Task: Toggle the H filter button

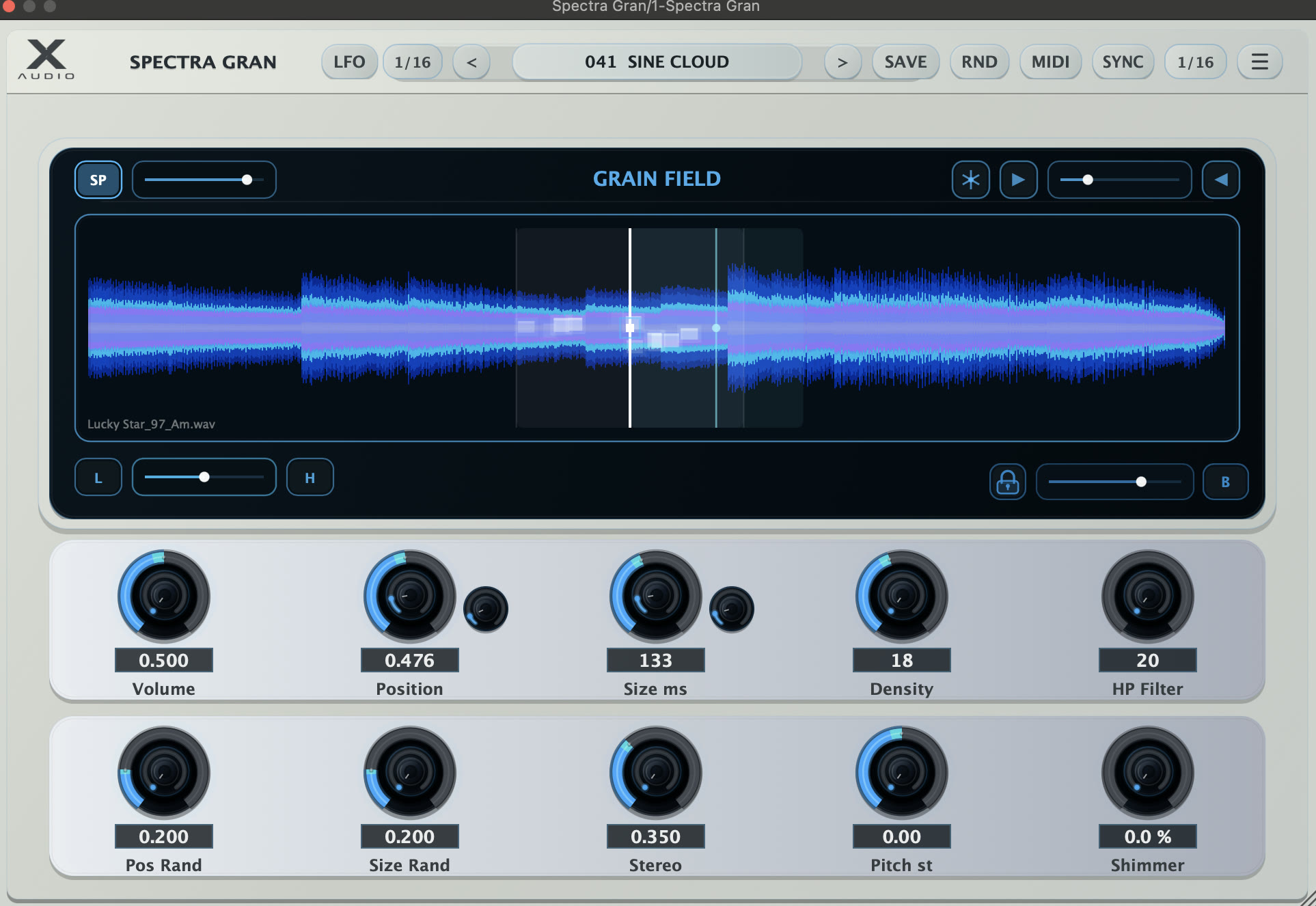Action: pos(310,478)
